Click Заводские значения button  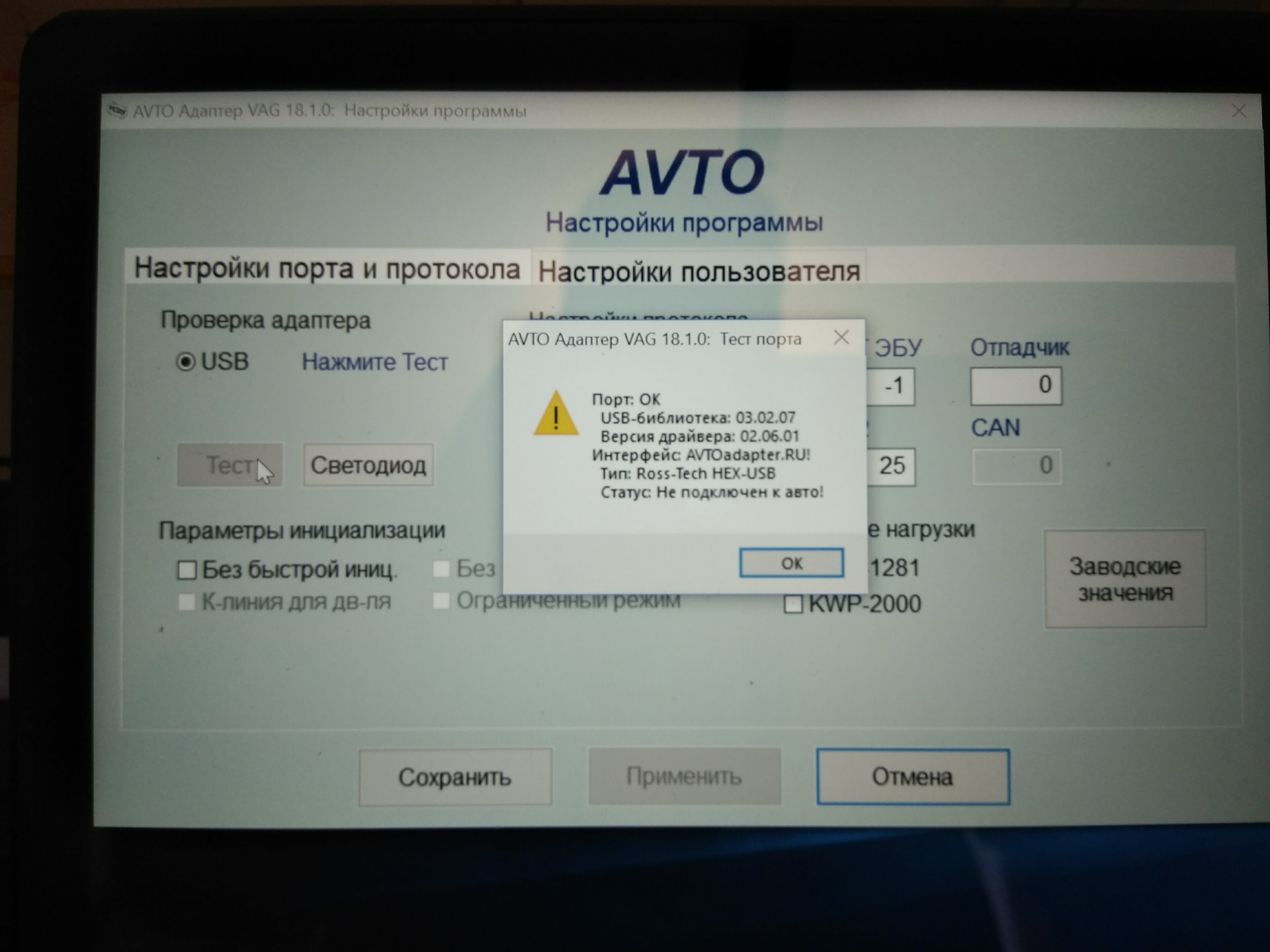[x=1125, y=578]
